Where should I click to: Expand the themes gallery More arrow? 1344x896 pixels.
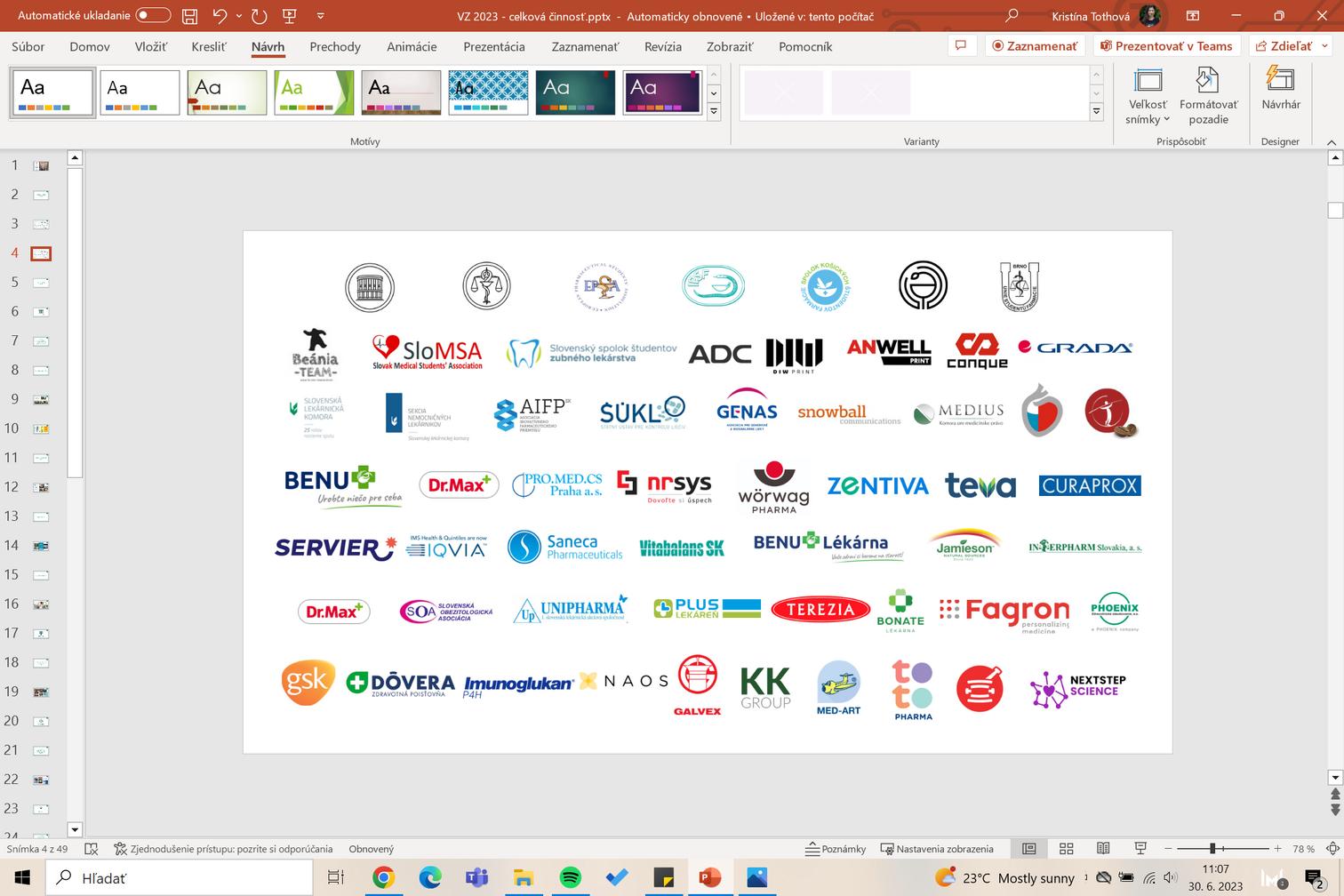point(714,111)
